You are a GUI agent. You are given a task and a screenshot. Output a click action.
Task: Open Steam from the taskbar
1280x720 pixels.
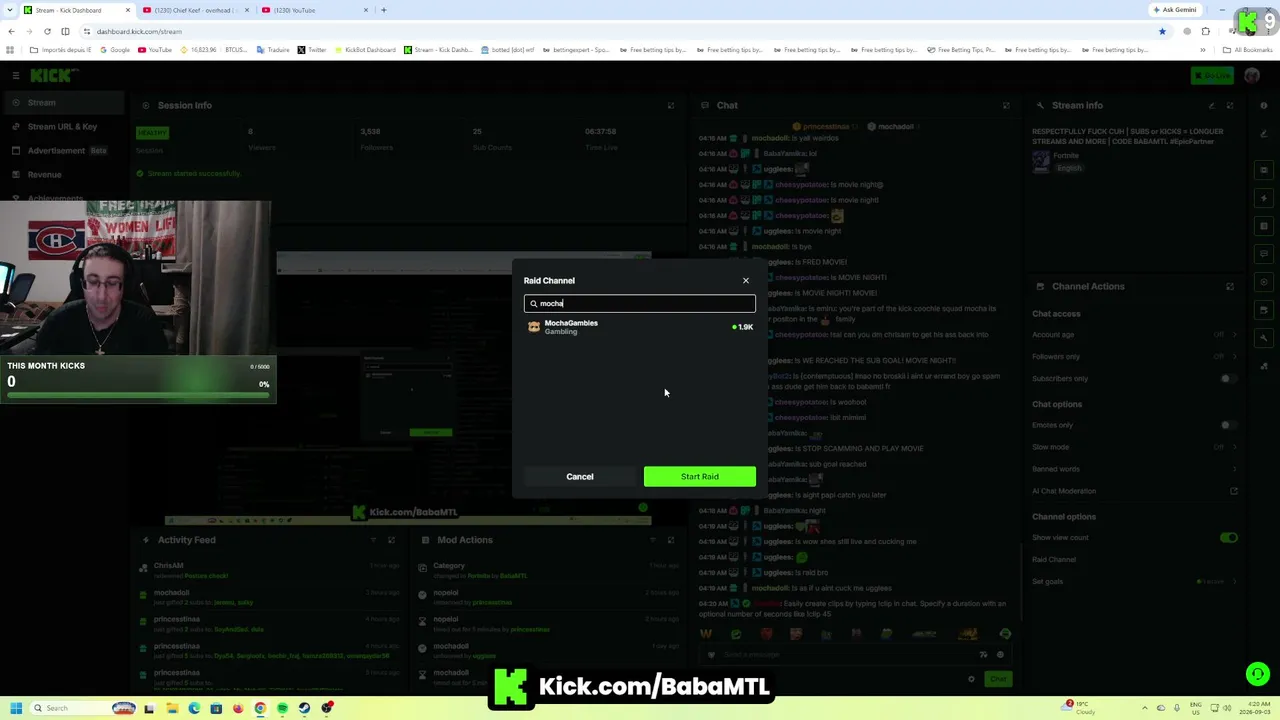305,708
